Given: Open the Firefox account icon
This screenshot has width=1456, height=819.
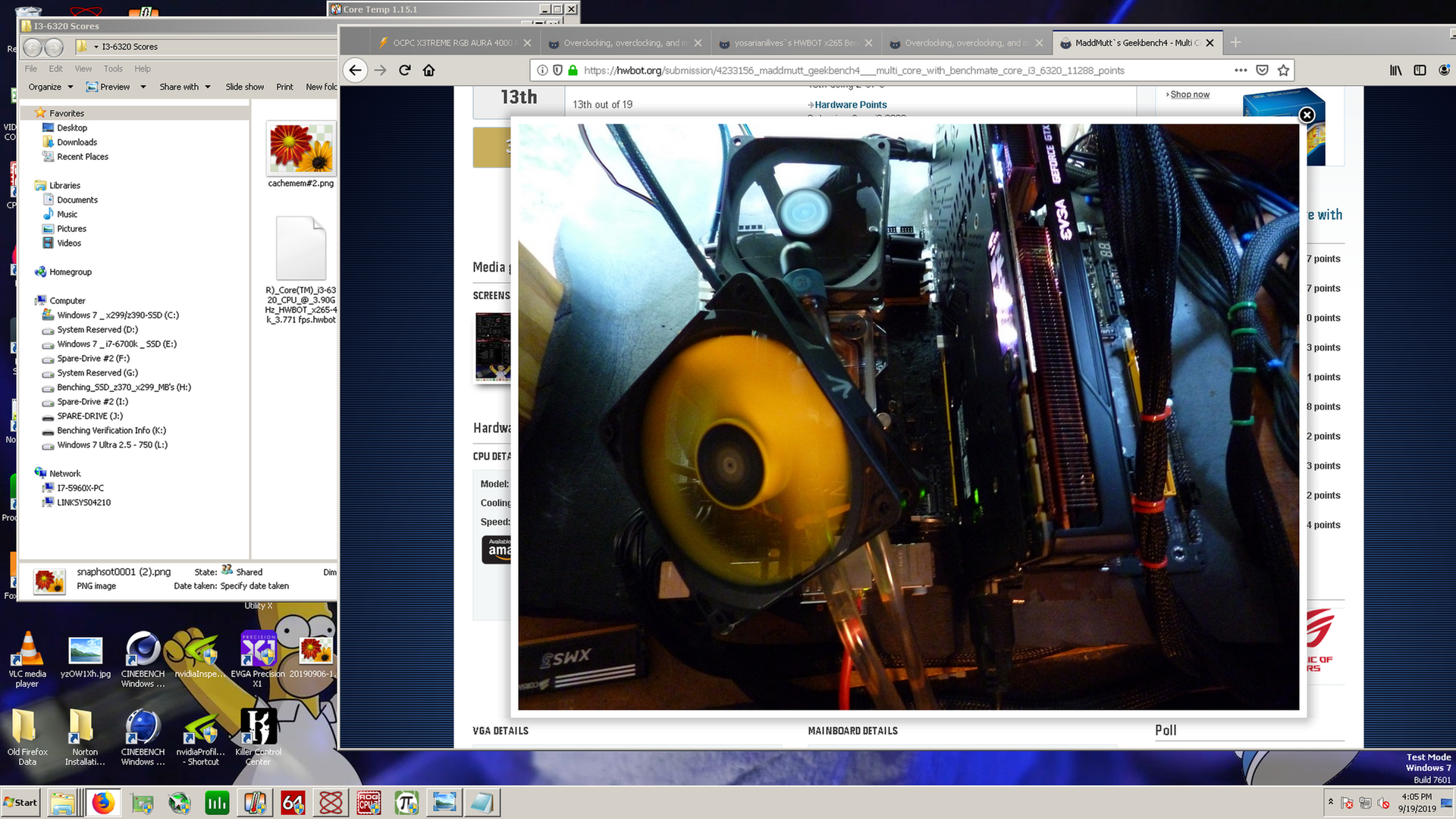Looking at the screenshot, I should 1444,71.
